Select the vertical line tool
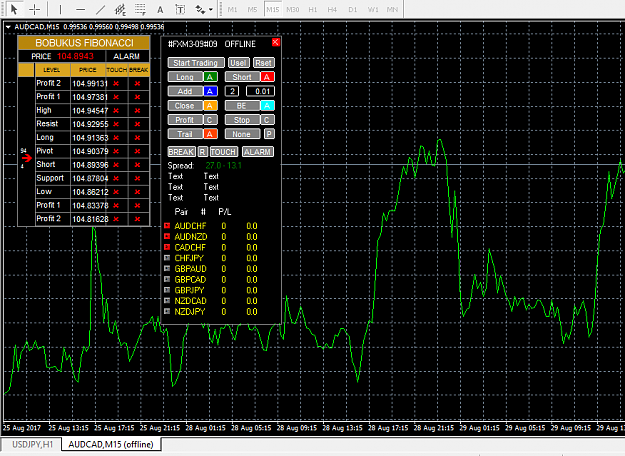The width and height of the screenshot is (625, 456). (x=60, y=9)
